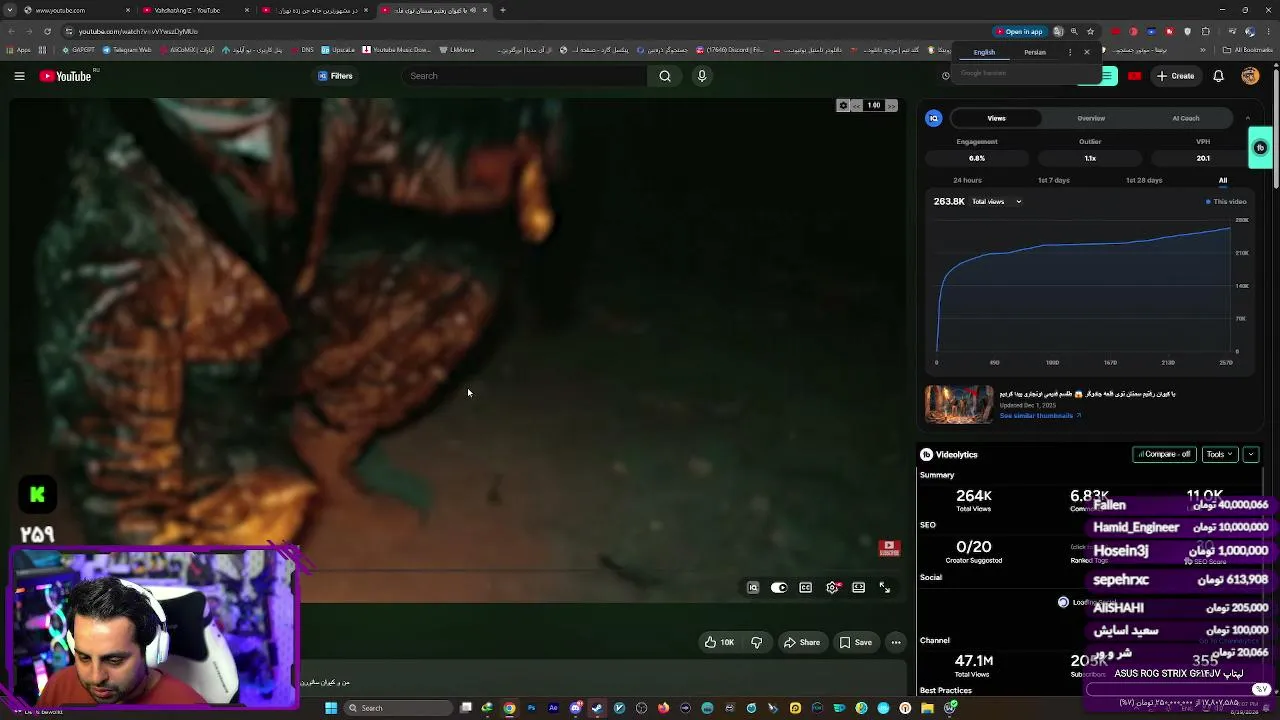Open the browser zoom magnifier icon
Viewport: 1280px width, 720px height.
(x=1074, y=31)
